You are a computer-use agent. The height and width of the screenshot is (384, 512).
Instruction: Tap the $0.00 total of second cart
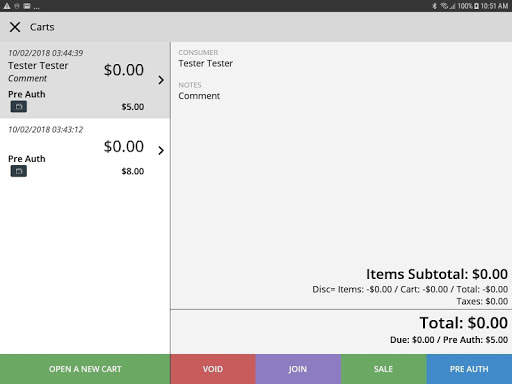[124, 146]
